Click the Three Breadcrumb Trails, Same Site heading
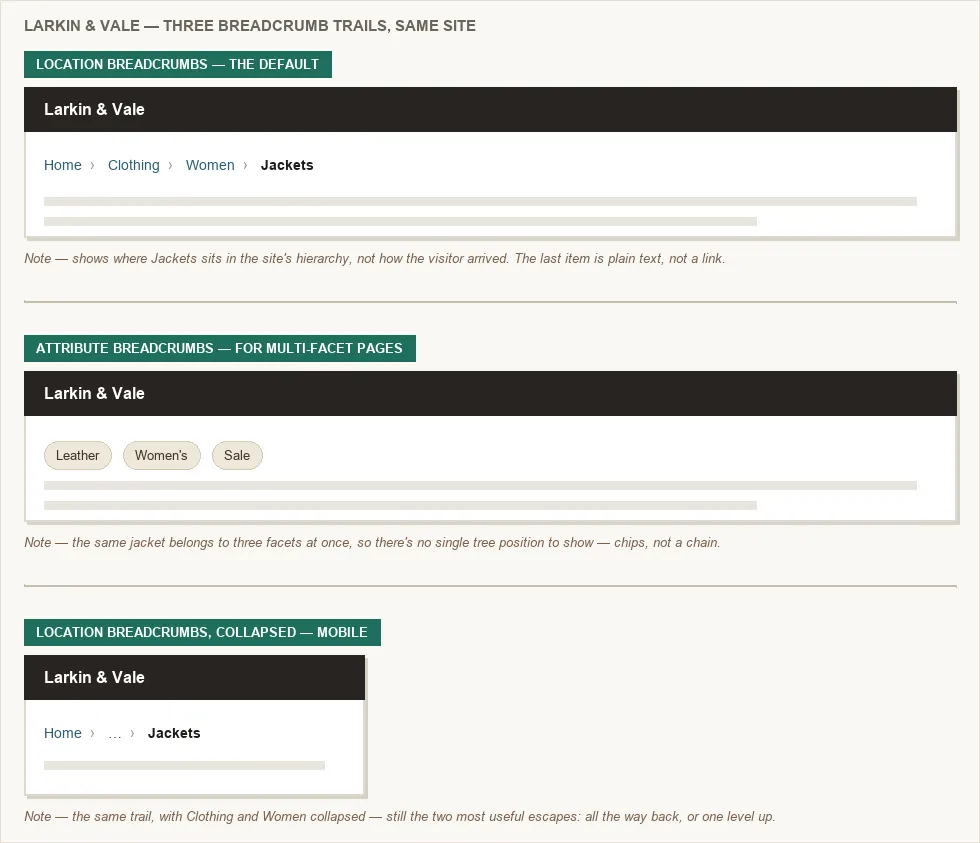The height and width of the screenshot is (843, 980). (250, 26)
